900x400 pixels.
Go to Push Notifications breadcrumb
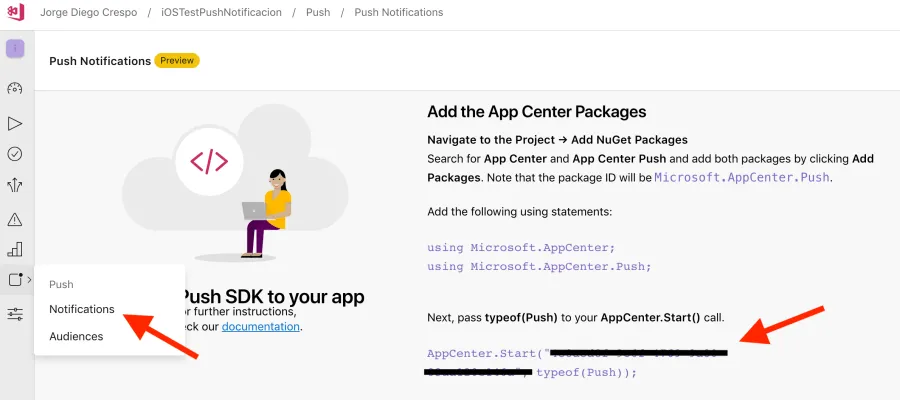pos(399,12)
